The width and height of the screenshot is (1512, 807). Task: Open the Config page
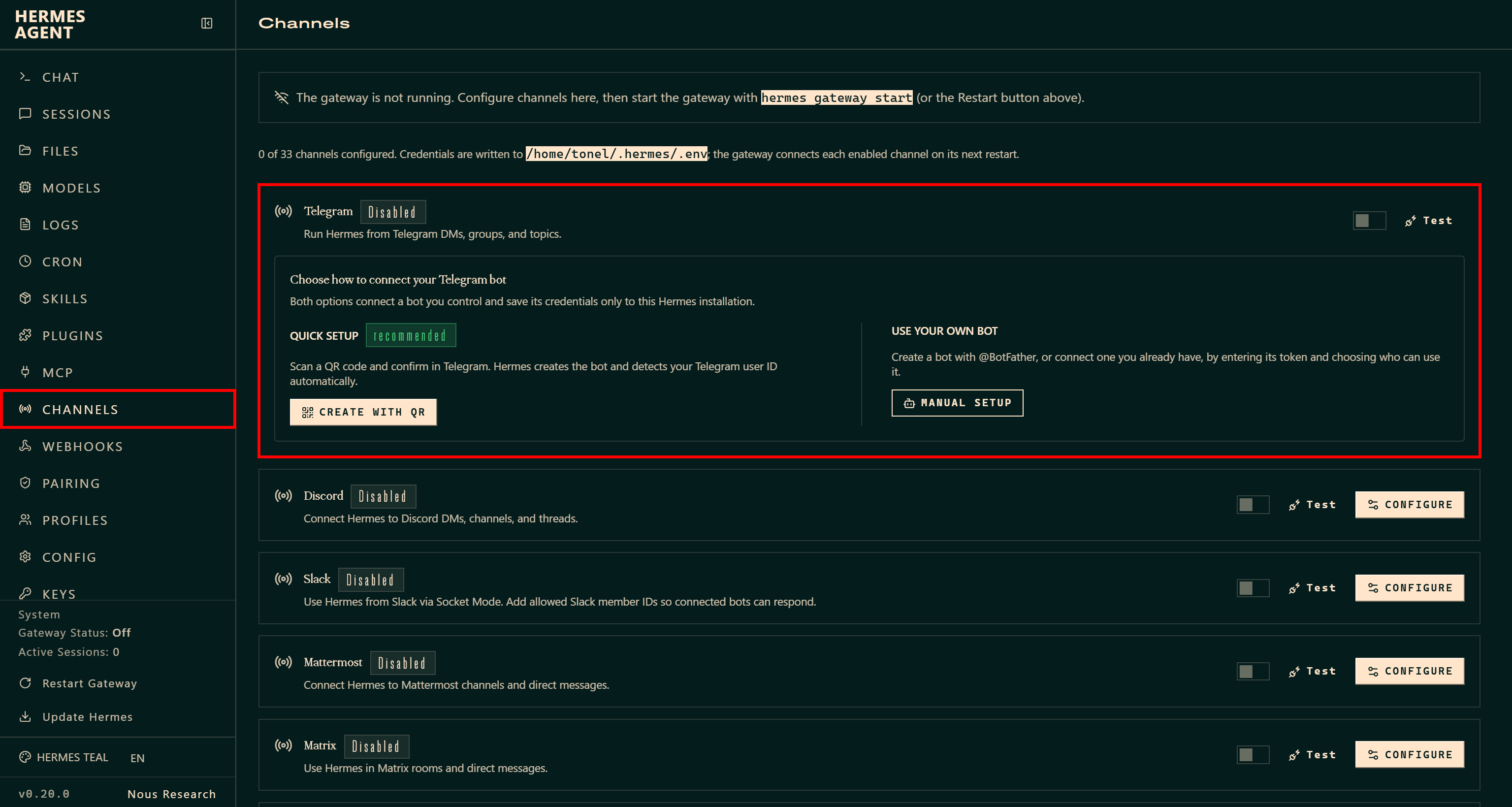tap(117, 557)
